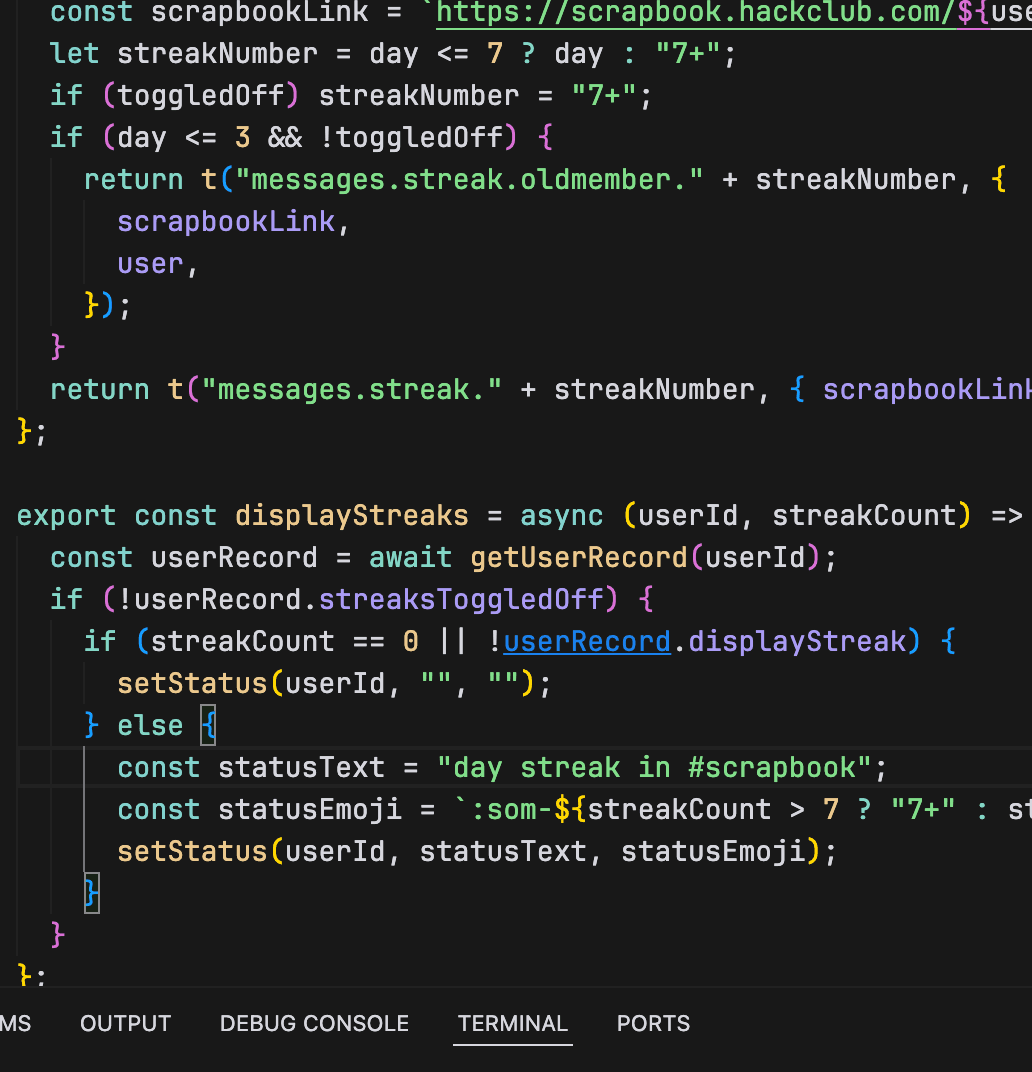Click the async keyword
The width and height of the screenshot is (1032, 1072).
click(x=561, y=515)
